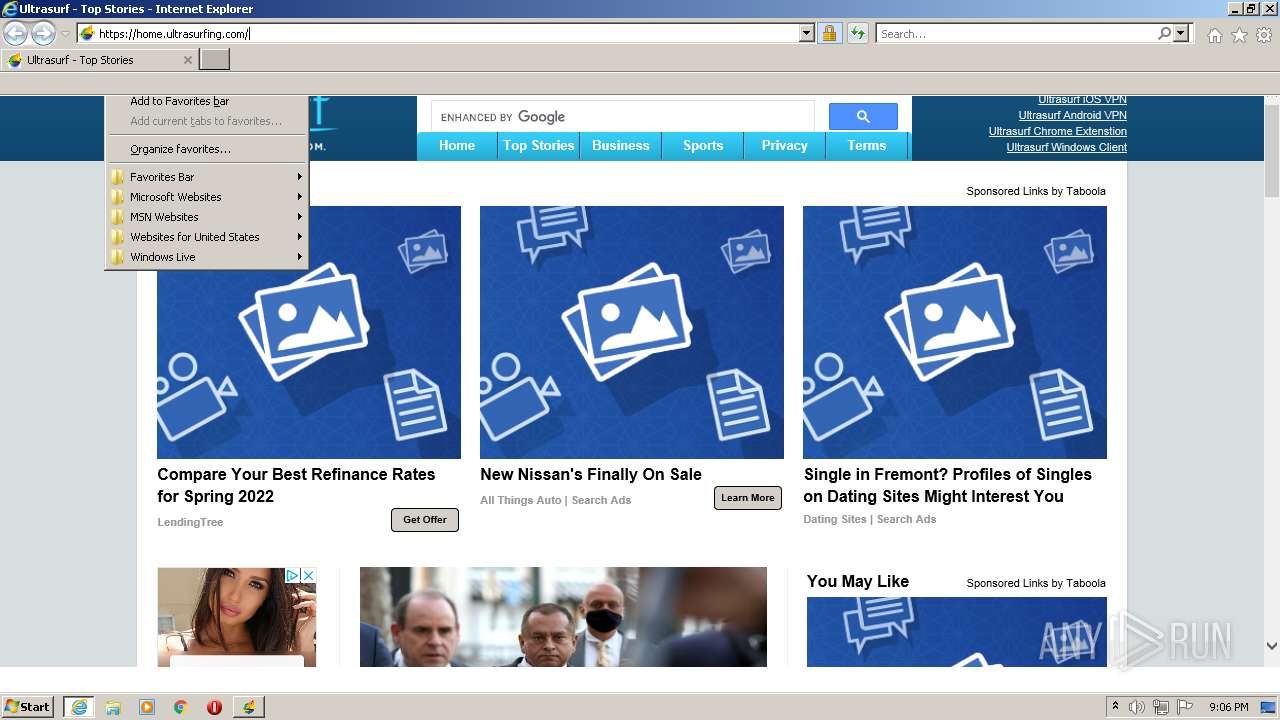Click the AdChoices icon on the ad
Screen dimensions: 1280x720
click(293, 575)
